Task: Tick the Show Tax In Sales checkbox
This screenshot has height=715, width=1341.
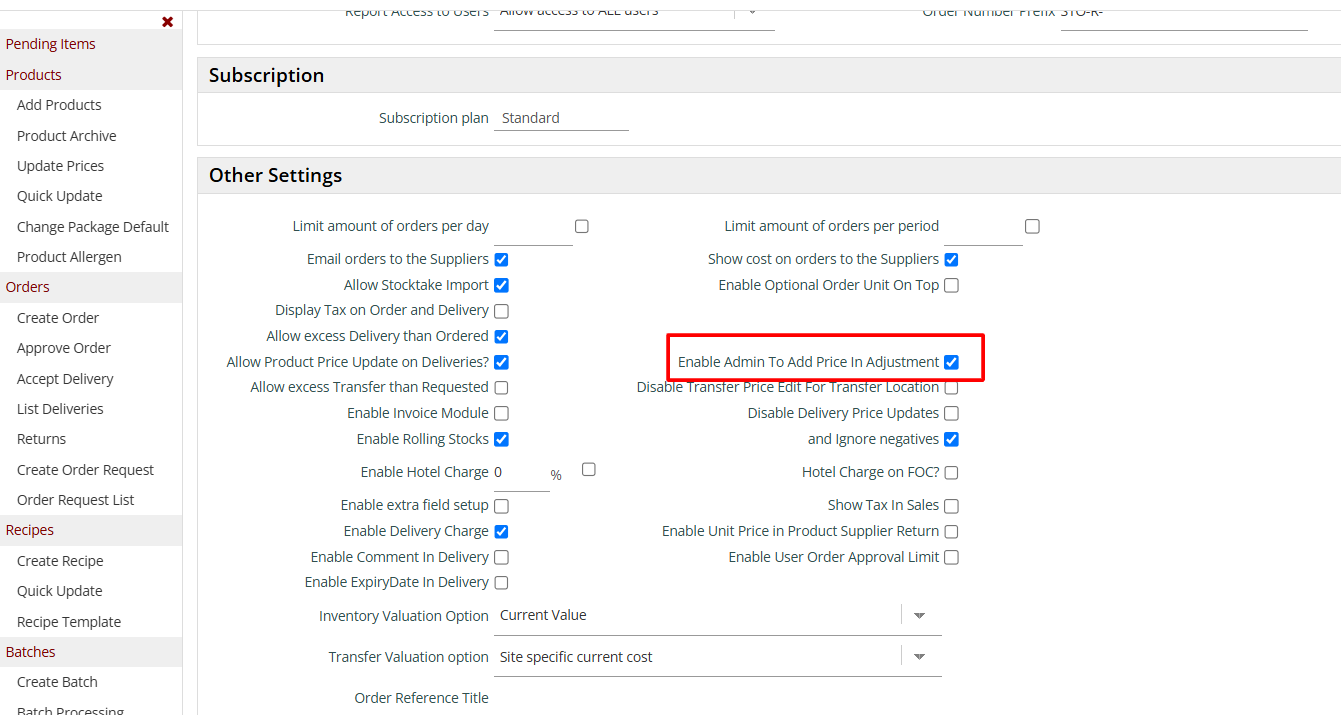Action: [x=951, y=506]
